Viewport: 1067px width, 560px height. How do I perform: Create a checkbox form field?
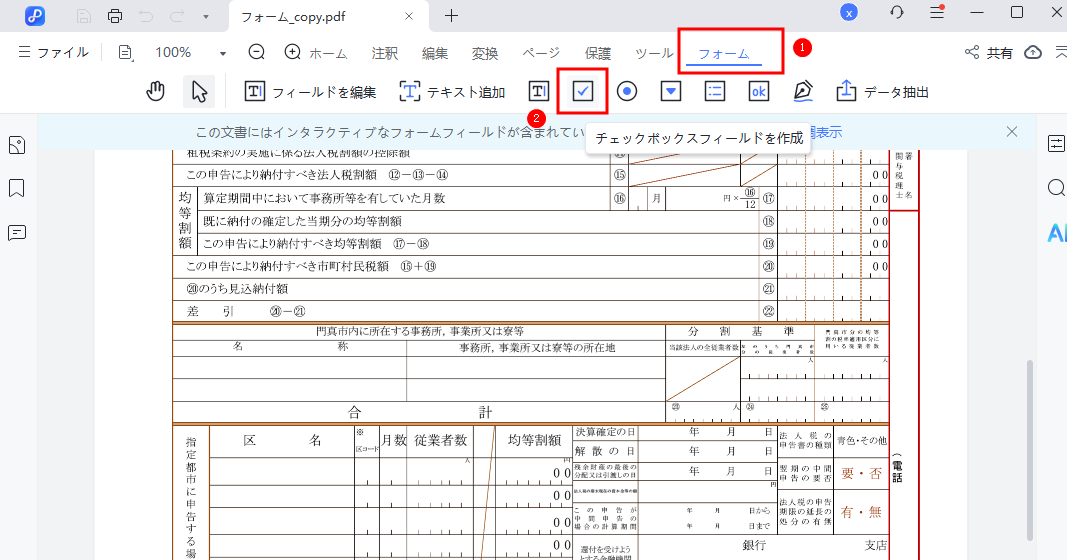582,91
